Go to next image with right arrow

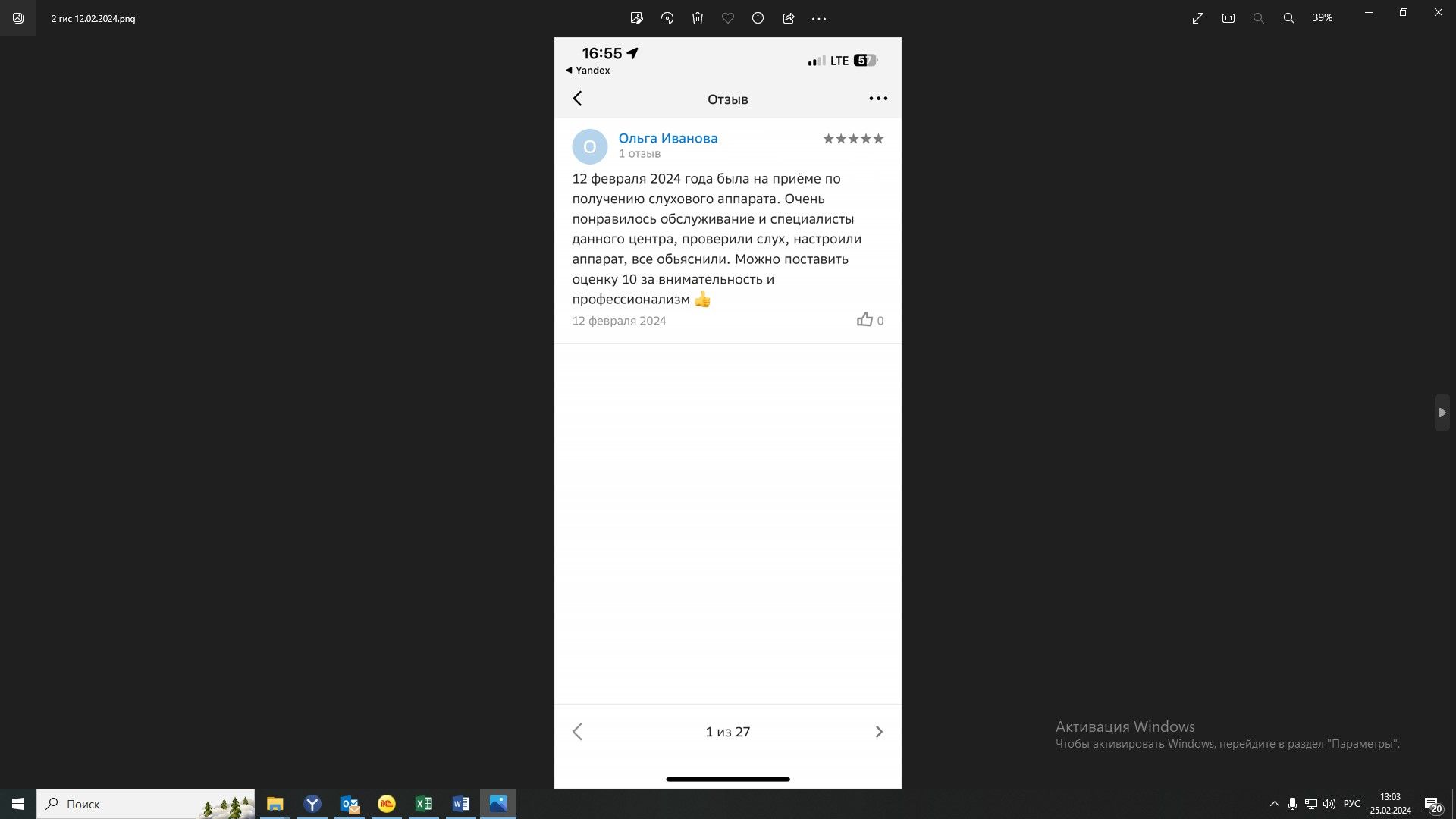[x=1442, y=413]
